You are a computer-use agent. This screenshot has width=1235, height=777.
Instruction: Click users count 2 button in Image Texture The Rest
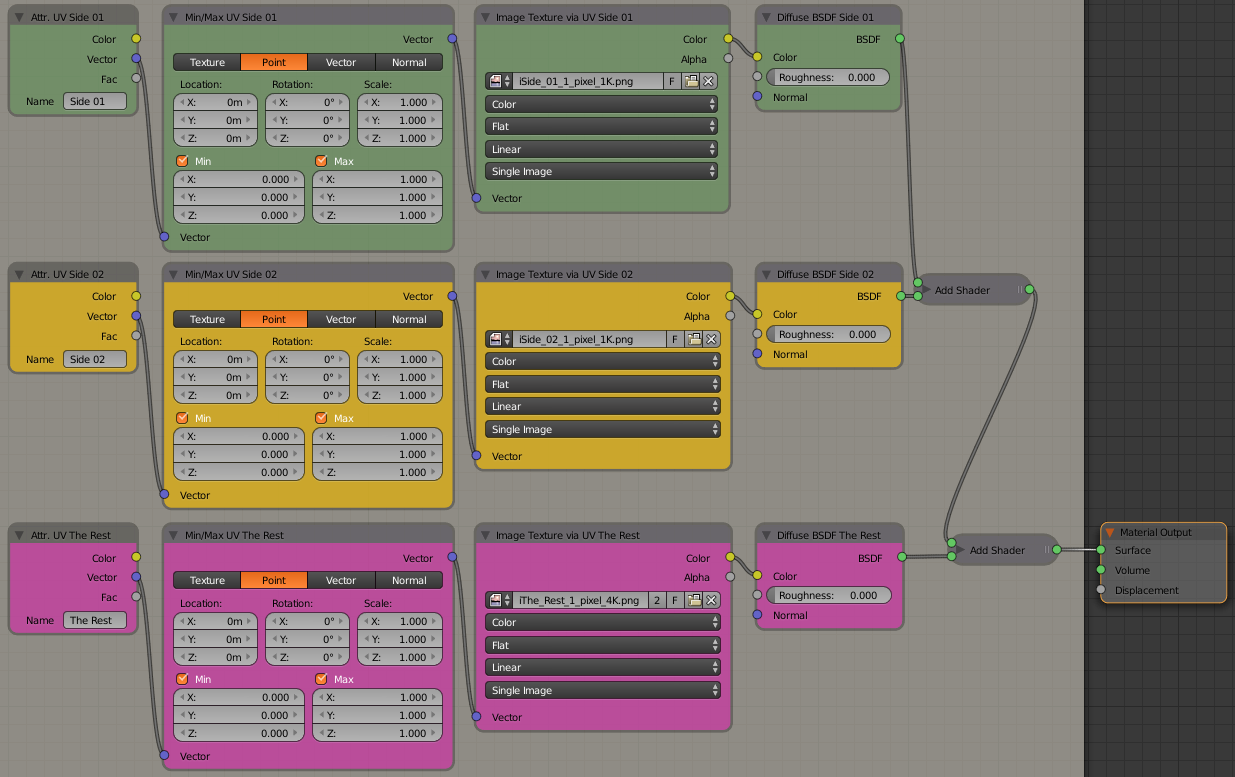[657, 600]
